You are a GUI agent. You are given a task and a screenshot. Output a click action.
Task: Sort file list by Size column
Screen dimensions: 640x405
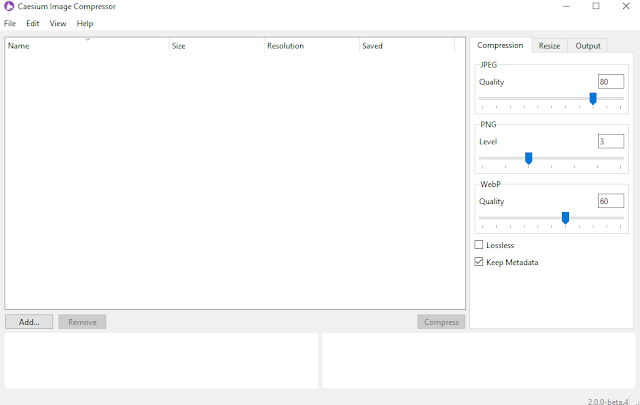(216, 46)
